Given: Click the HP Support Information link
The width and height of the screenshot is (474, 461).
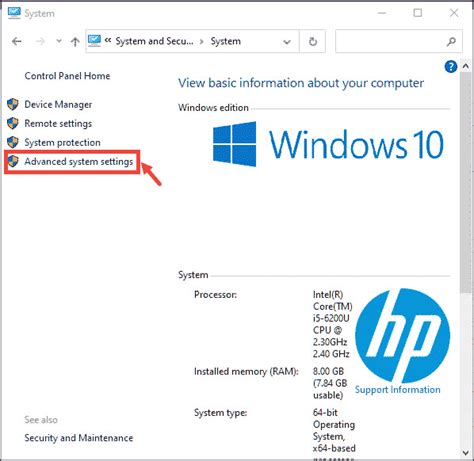Looking at the screenshot, I should tap(397, 390).
